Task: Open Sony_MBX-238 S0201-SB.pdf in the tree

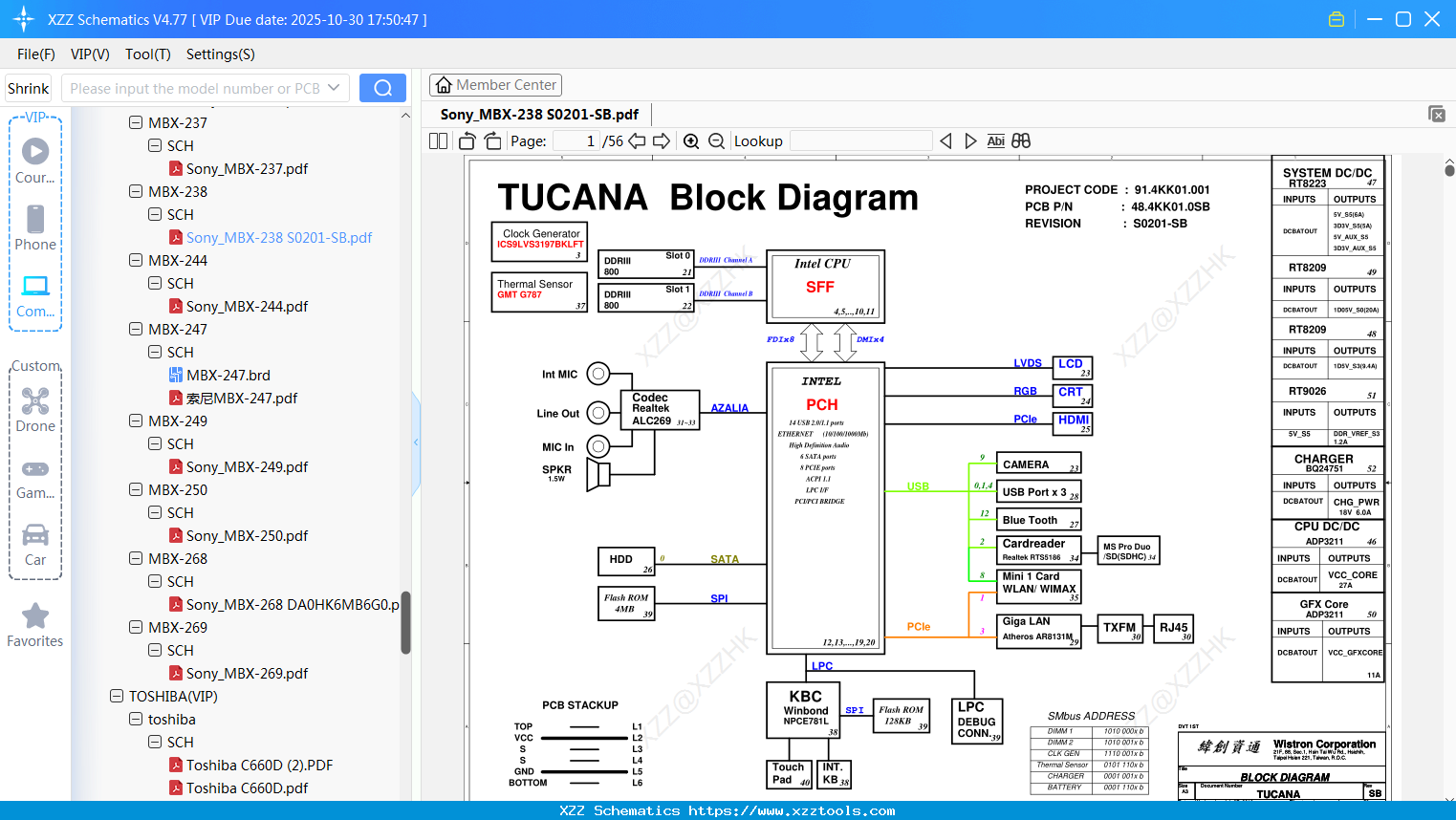Action: coord(278,237)
